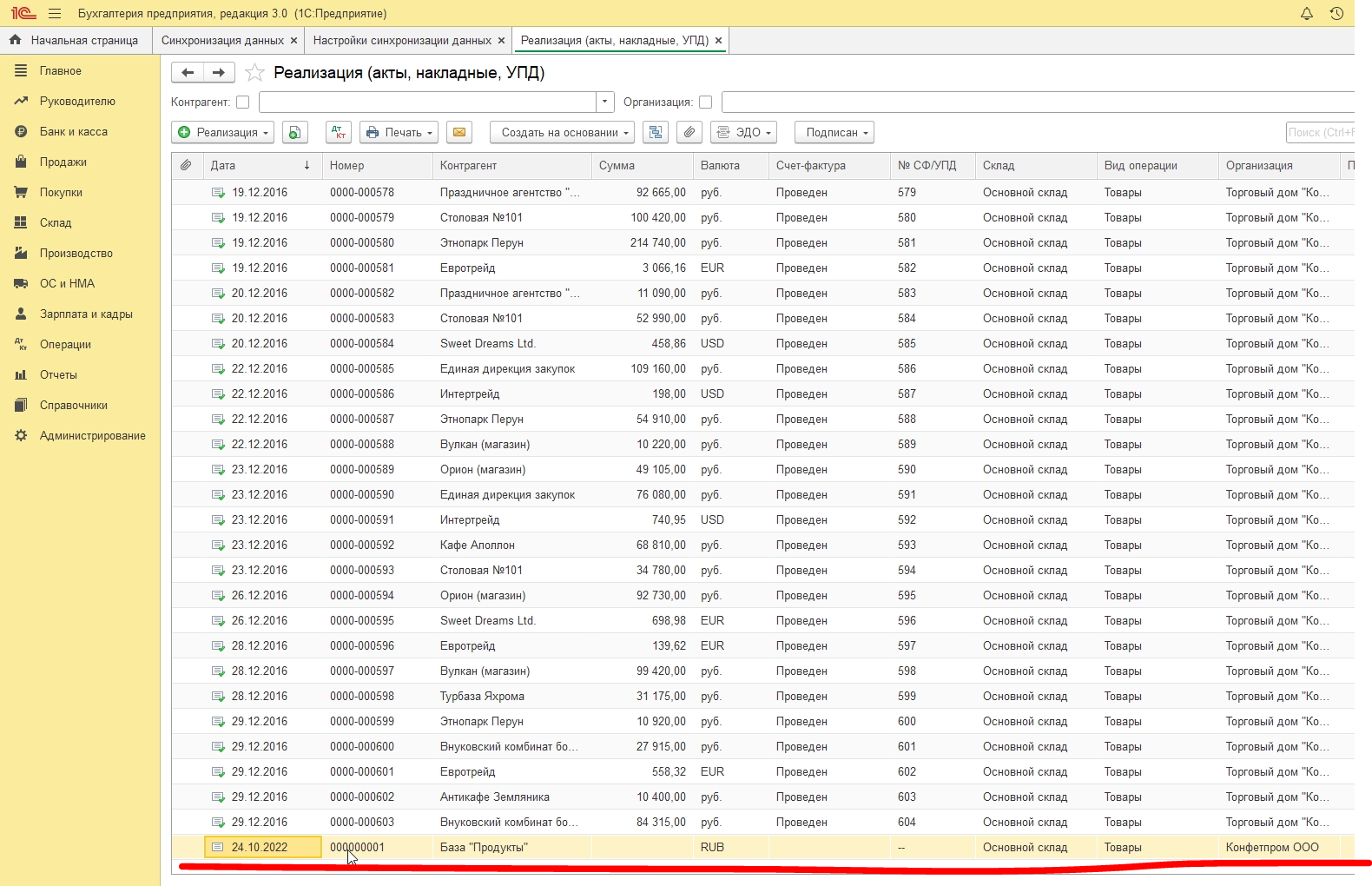Enable the Контрагент filter checkbox

pos(243,102)
